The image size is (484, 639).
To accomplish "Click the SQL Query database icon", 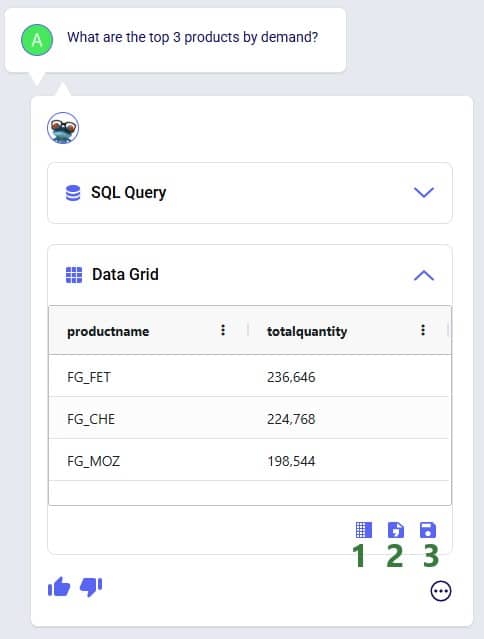I will 73,193.
